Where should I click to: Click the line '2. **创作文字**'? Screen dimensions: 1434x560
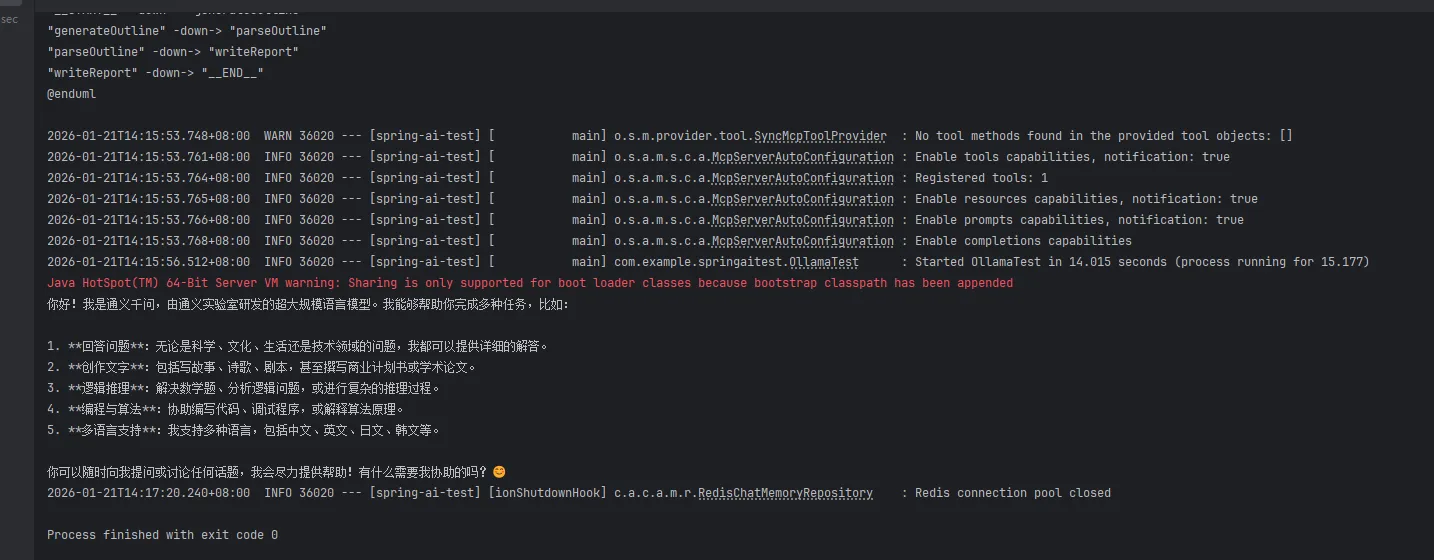(262, 367)
